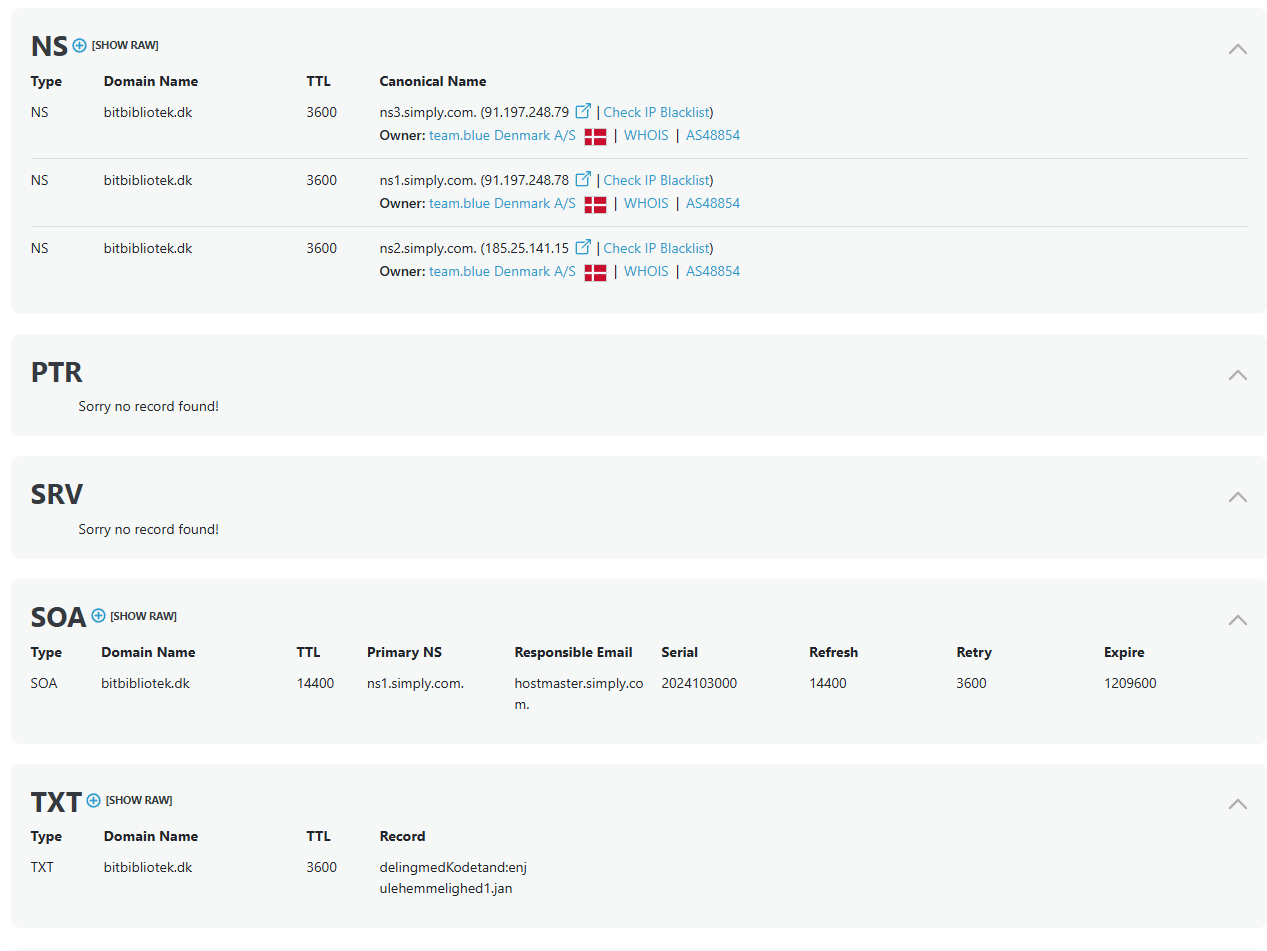Viewport: 1267px width, 951px height.
Task: Click the Danish flag beside team.blue in the ns2 record
Action: click(595, 271)
